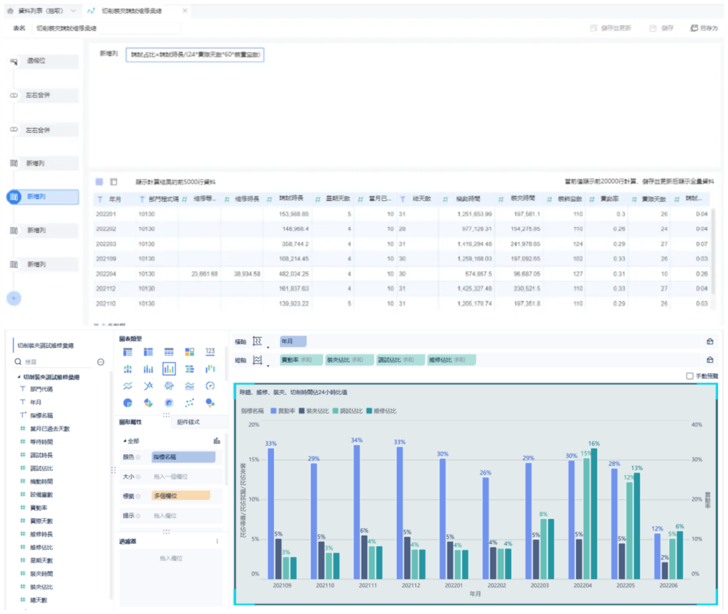Click the blue plus add-step button
The image size is (728, 614).
(x=14, y=298)
